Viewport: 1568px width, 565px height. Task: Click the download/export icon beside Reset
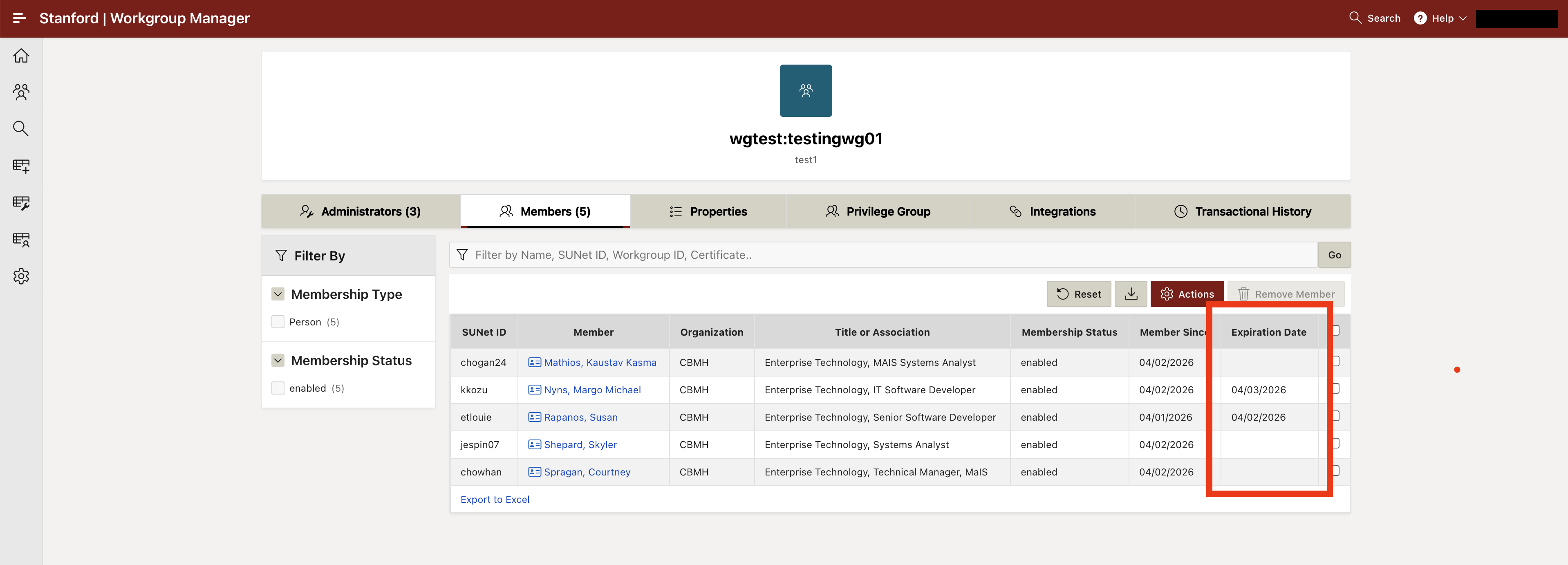coord(1131,294)
